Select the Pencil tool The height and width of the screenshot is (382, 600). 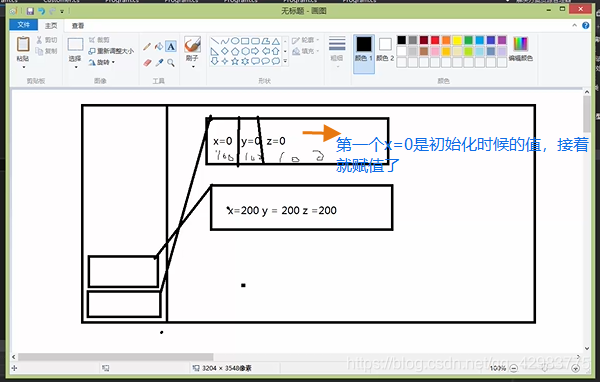pyautogui.click(x=147, y=47)
